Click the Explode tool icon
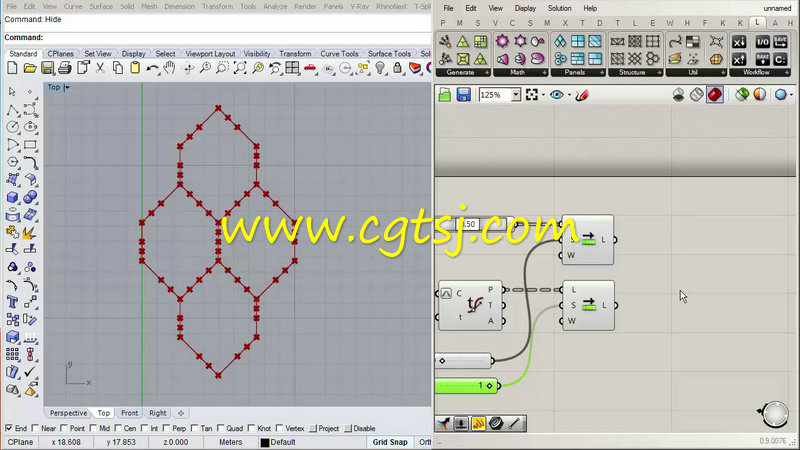This screenshot has width=800, height=450. [x=30, y=232]
